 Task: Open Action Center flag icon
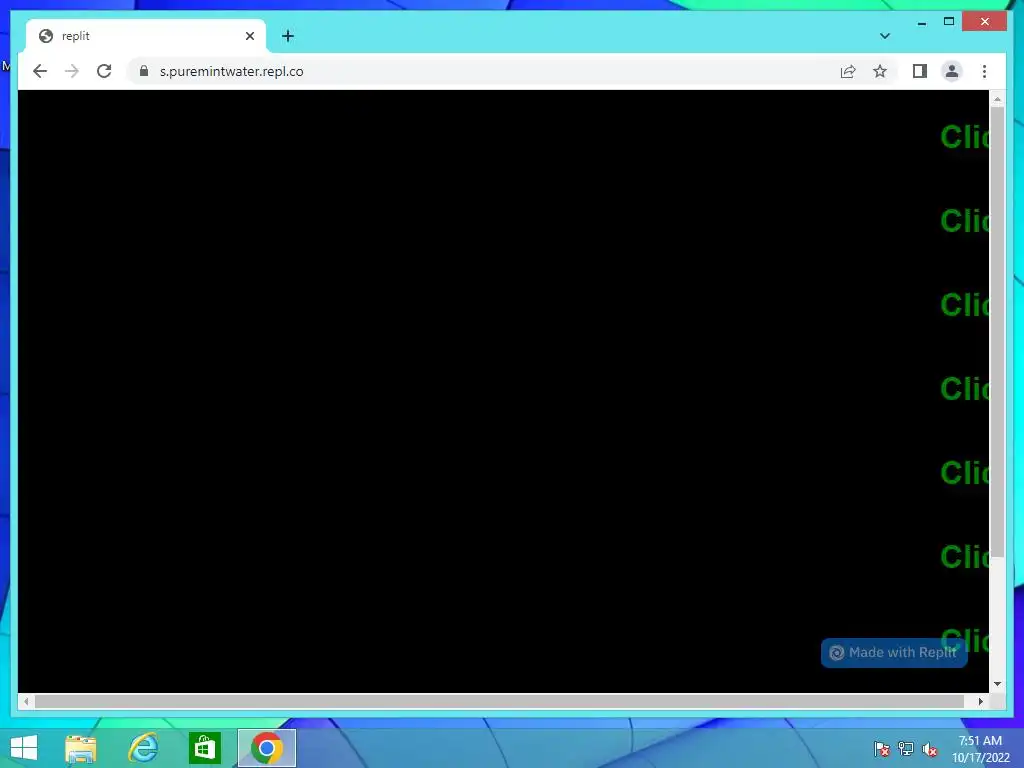pyautogui.click(x=882, y=749)
